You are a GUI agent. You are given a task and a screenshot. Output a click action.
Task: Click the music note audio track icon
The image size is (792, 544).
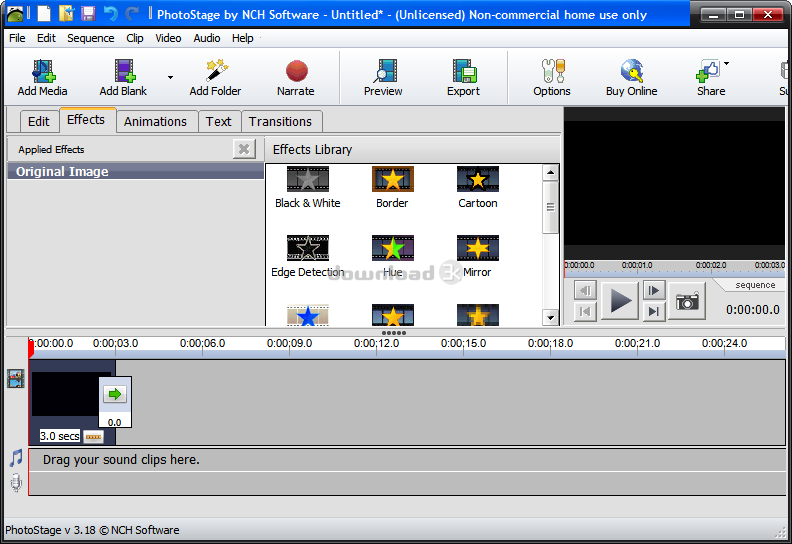pos(16,458)
